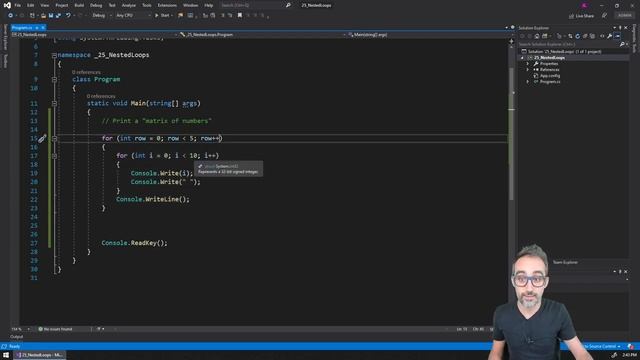Open the editor zoom level dropdown
The width and height of the screenshot is (640, 360).
(21, 329)
